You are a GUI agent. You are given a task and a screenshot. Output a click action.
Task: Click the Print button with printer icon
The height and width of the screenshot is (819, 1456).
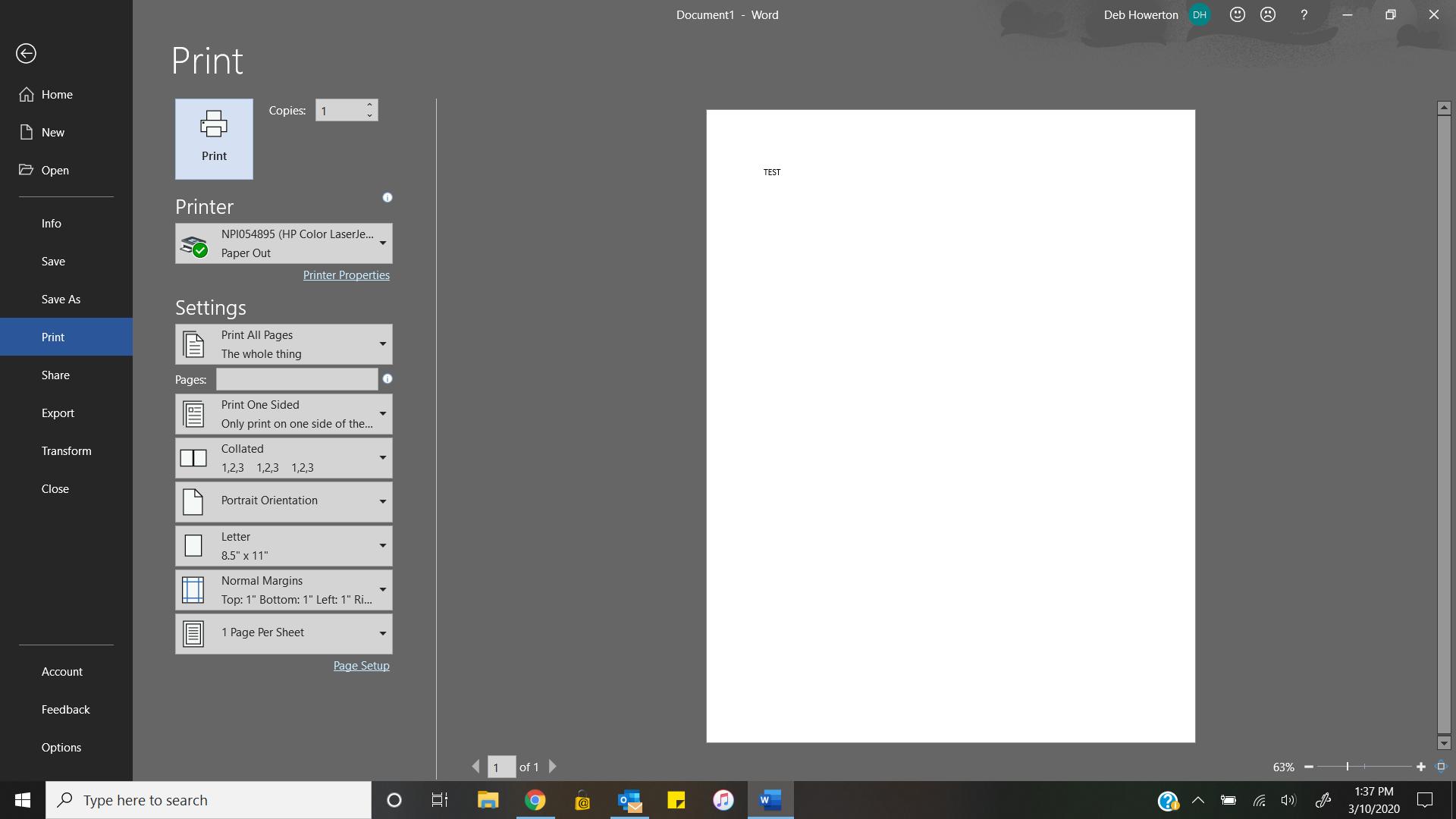(x=213, y=139)
